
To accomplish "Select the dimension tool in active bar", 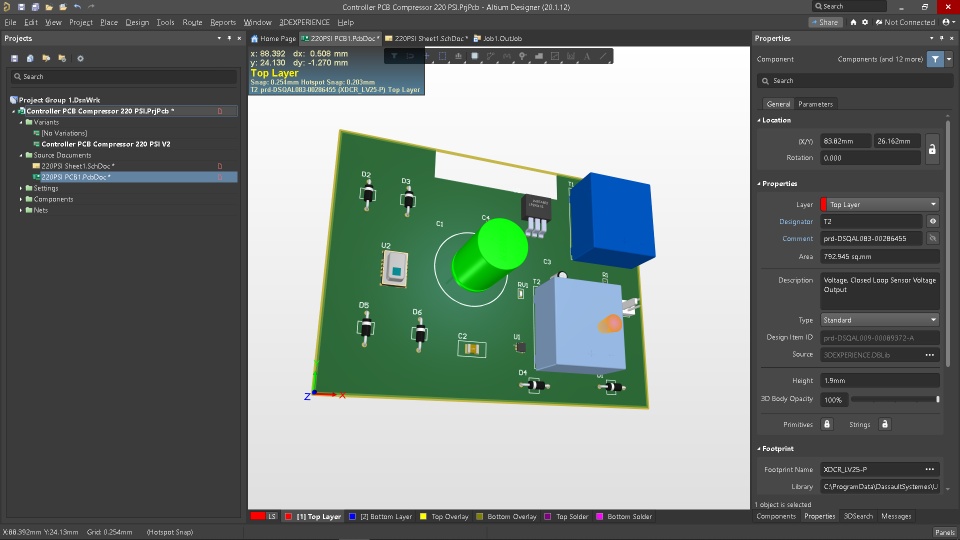I will point(555,56).
